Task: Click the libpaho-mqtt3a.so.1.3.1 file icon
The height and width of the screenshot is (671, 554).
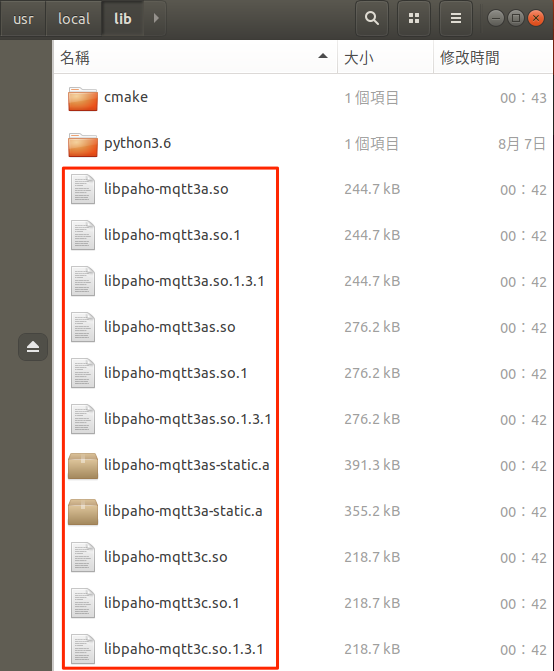Action: [83, 281]
